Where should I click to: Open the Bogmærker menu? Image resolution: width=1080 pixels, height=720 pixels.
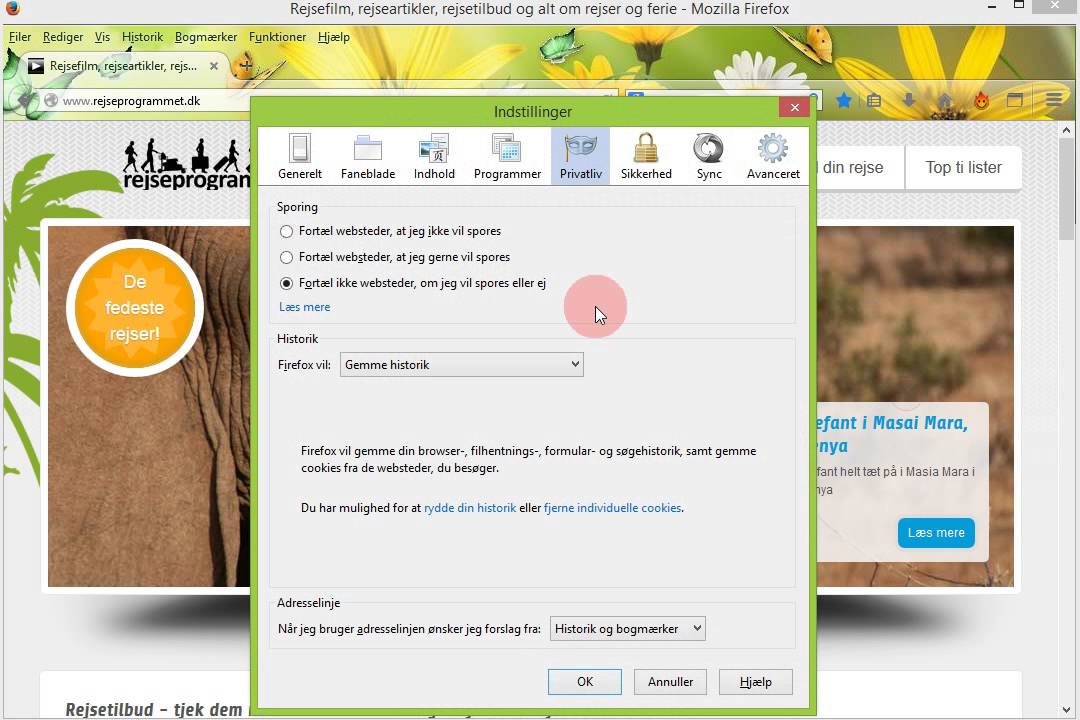point(206,37)
